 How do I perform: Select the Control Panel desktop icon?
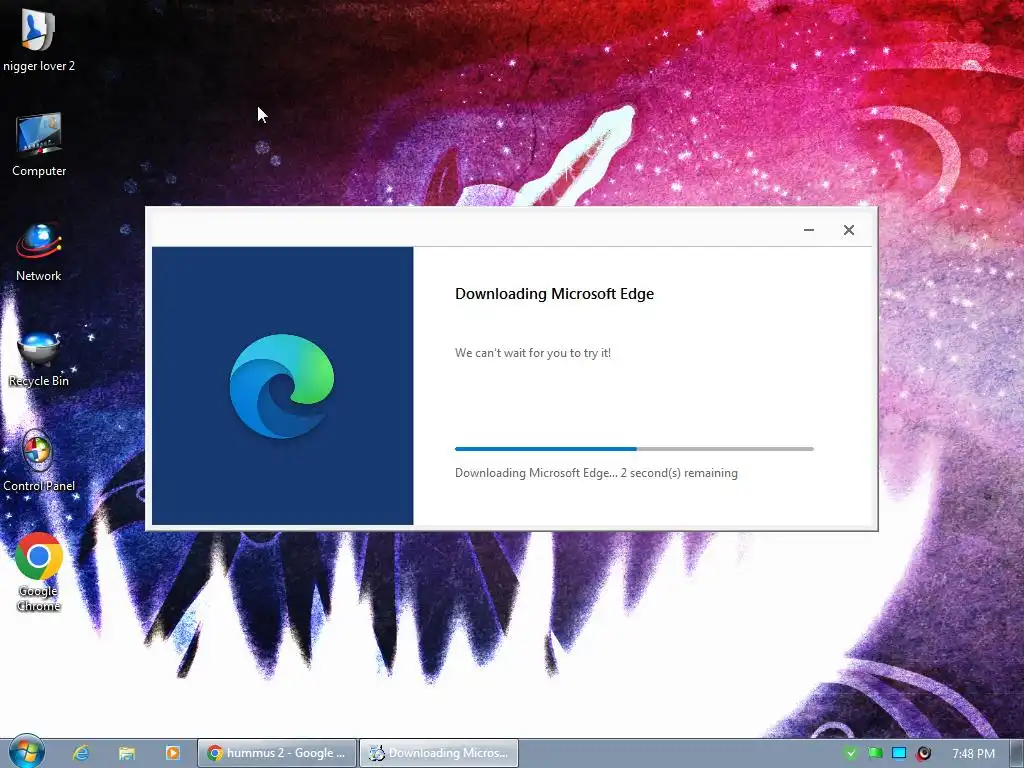(x=39, y=461)
